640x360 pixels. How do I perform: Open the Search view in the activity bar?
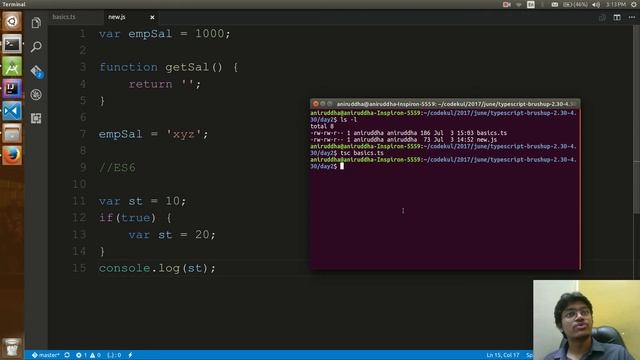click(36, 47)
